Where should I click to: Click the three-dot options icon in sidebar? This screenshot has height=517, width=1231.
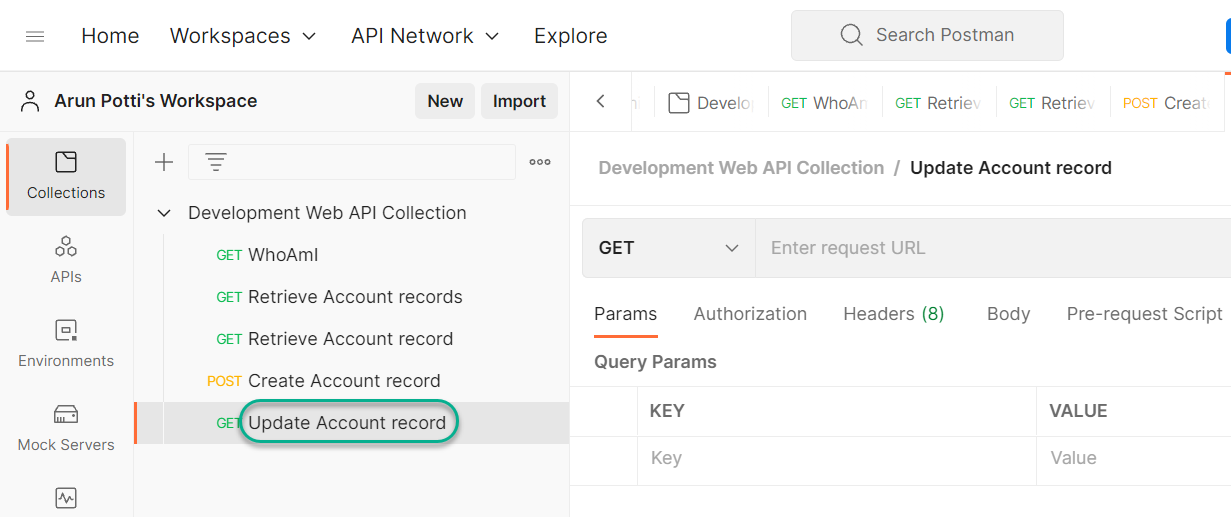point(540,162)
